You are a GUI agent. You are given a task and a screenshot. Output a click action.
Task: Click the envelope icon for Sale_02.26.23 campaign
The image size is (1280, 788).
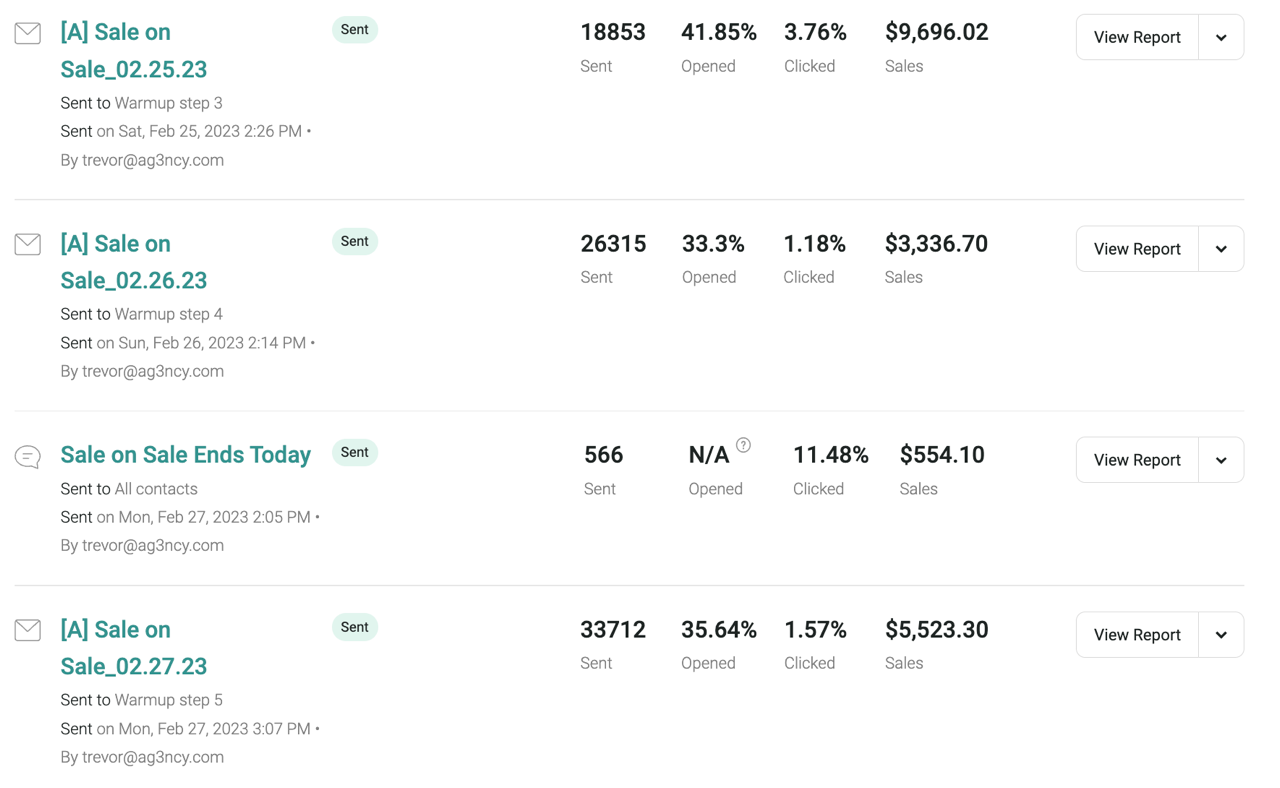click(28, 244)
